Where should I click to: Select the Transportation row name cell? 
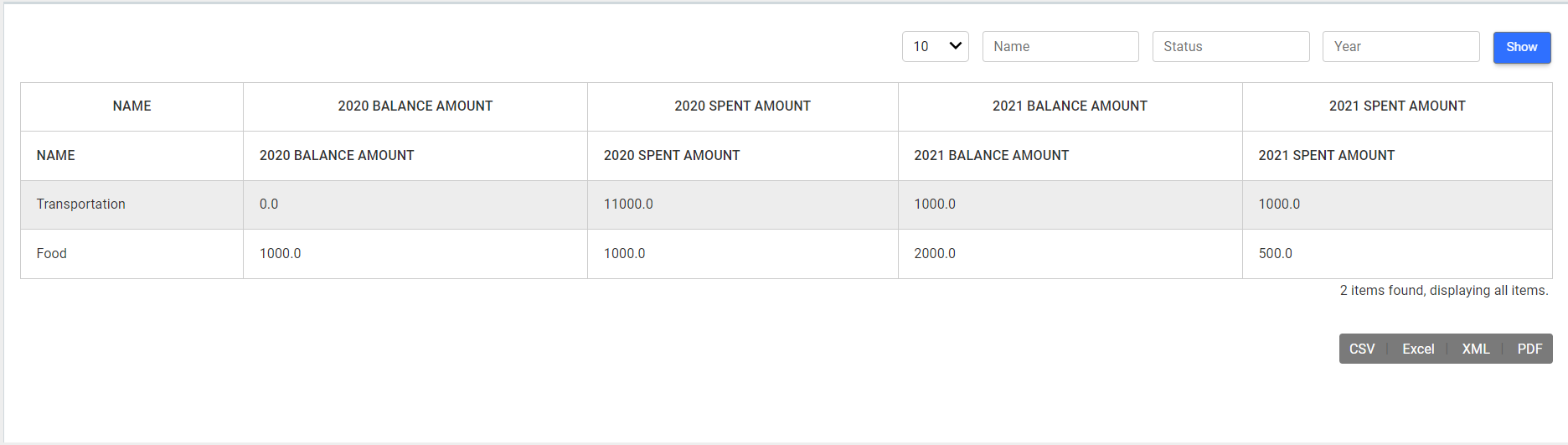click(x=80, y=204)
